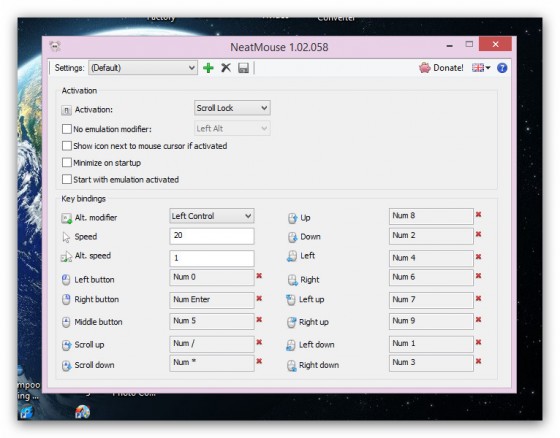The width and height of the screenshot is (560, 438).
Task: Click the Up direction mouse icon
Action: (292, 218)
